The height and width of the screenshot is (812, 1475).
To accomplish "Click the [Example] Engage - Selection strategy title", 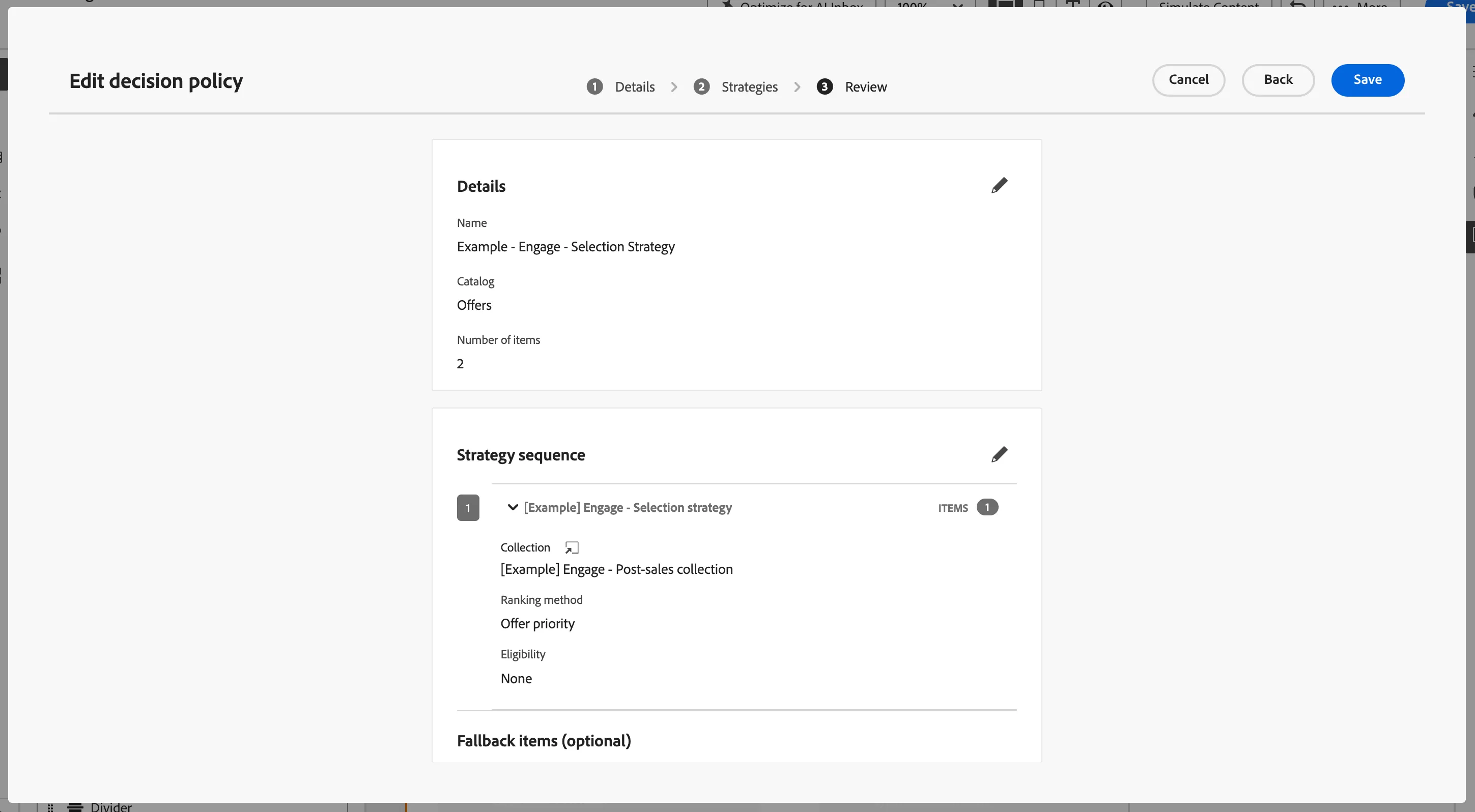I will tap(628, 508).
